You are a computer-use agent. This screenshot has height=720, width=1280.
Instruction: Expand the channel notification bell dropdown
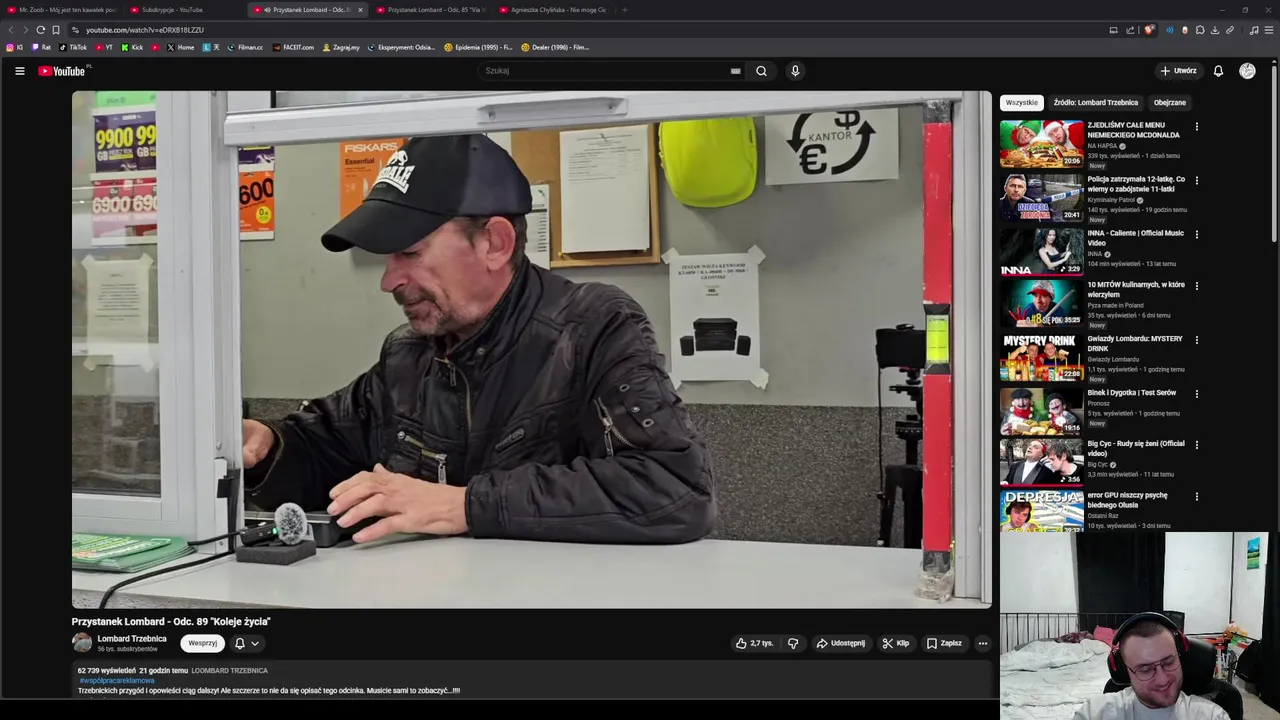point(247,643)
